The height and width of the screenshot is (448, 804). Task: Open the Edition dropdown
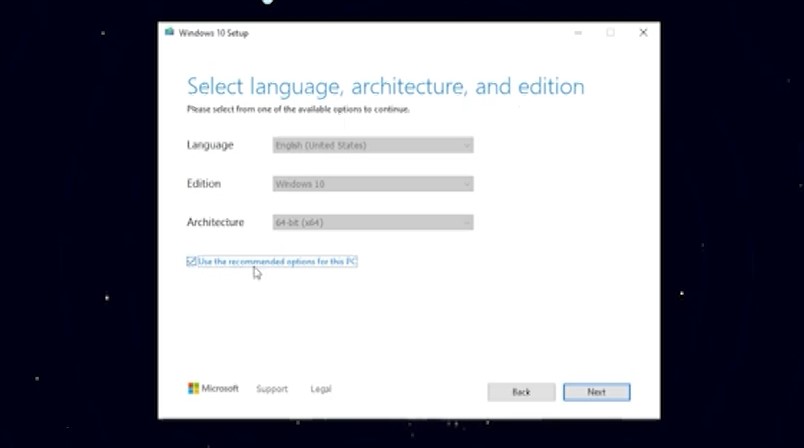point(373,184)
